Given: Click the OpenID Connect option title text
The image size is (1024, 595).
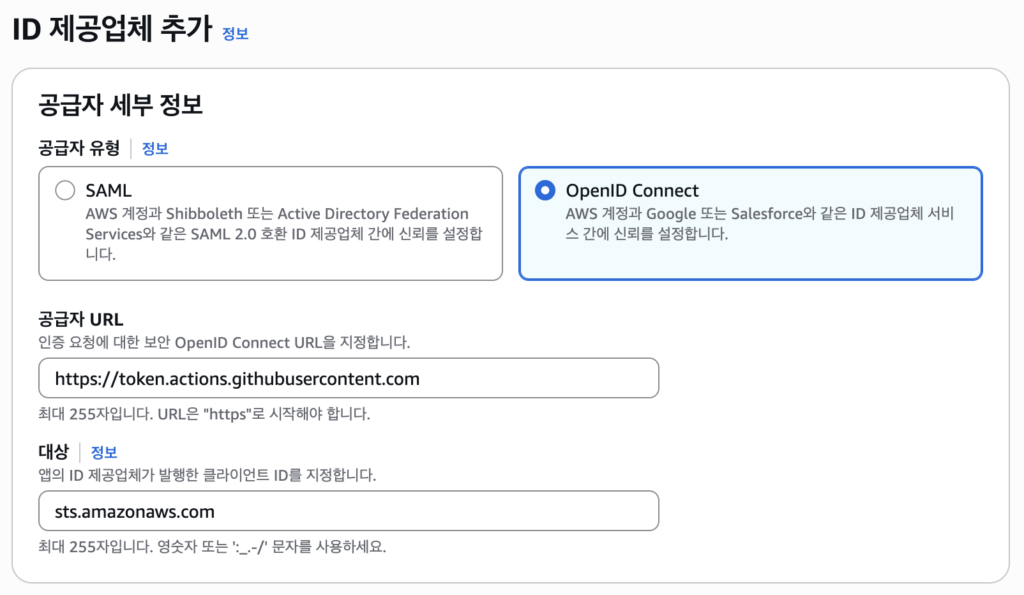Looking at the screenshot, I should tap(632, 190).
